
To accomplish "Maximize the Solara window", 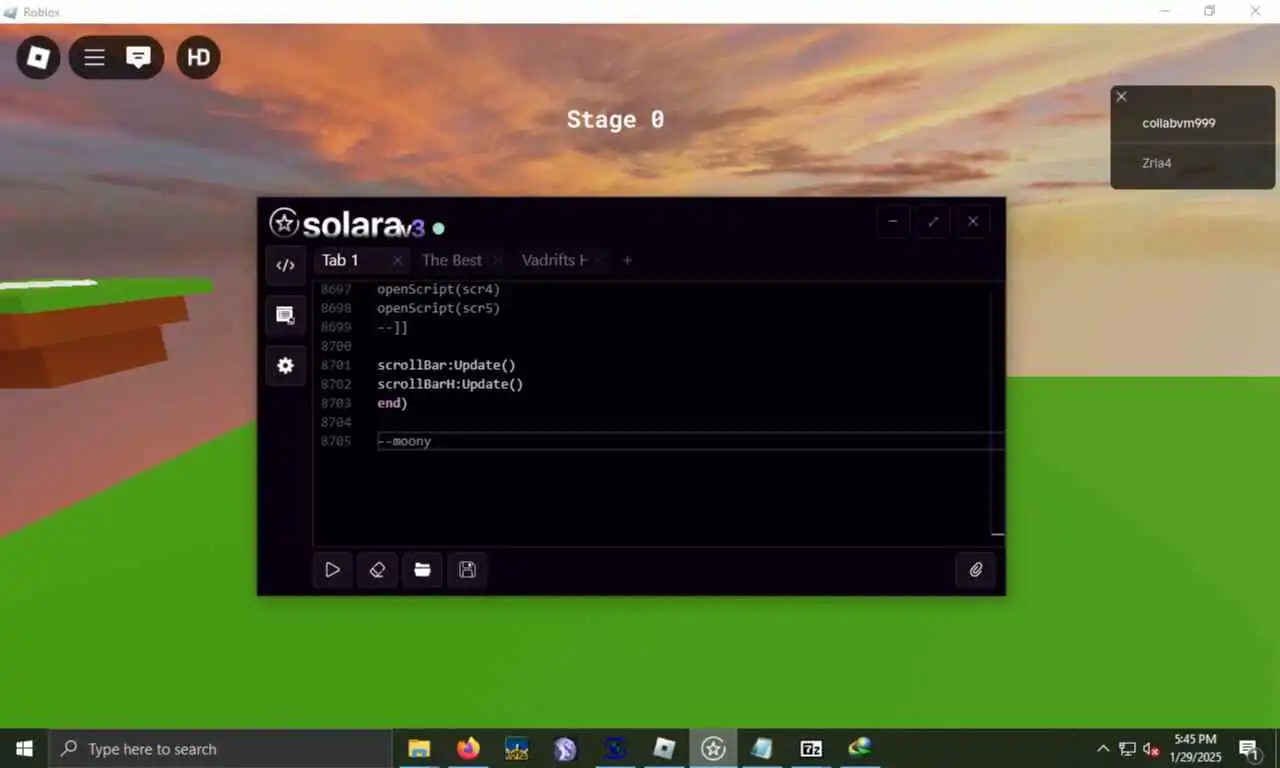I will [933, 222].
